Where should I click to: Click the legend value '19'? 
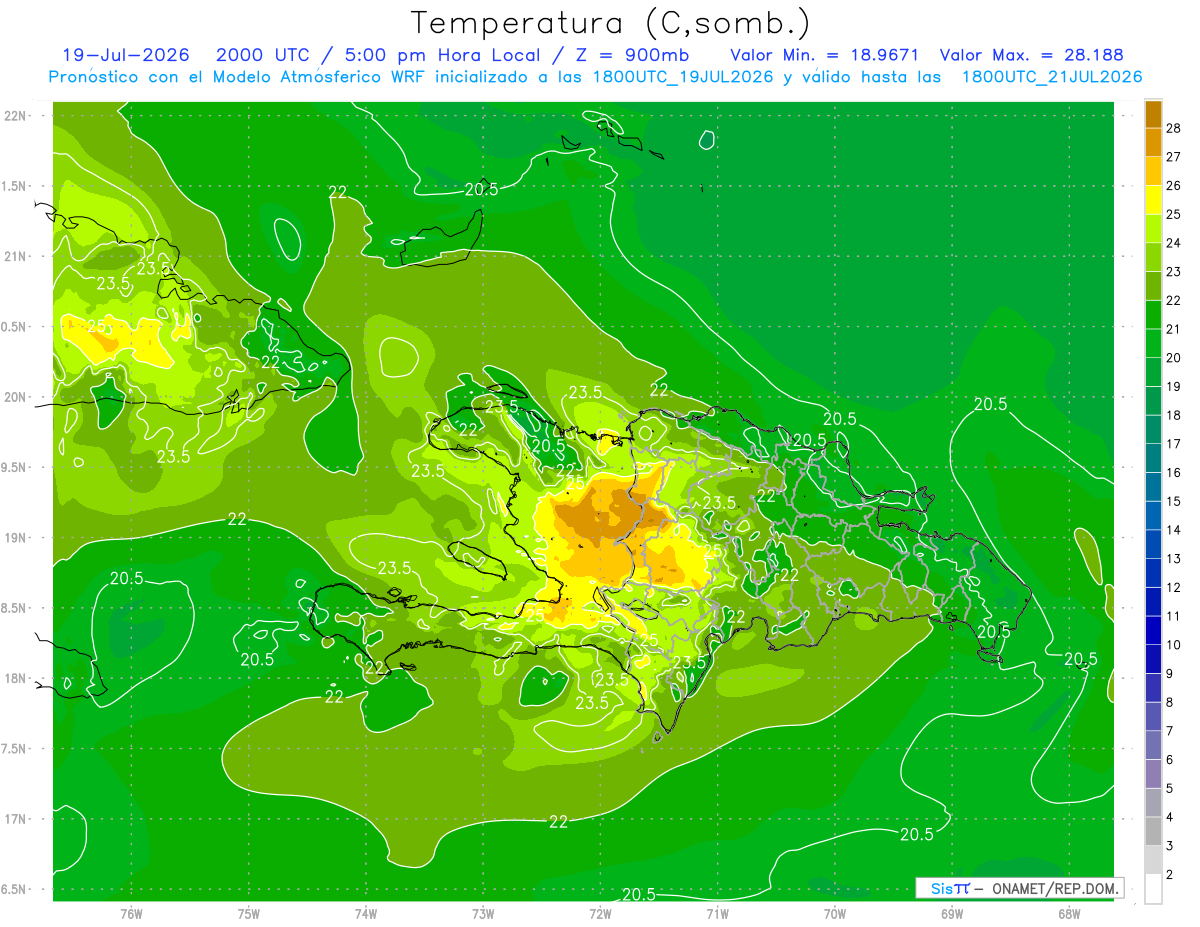[x=1174, y=386]
